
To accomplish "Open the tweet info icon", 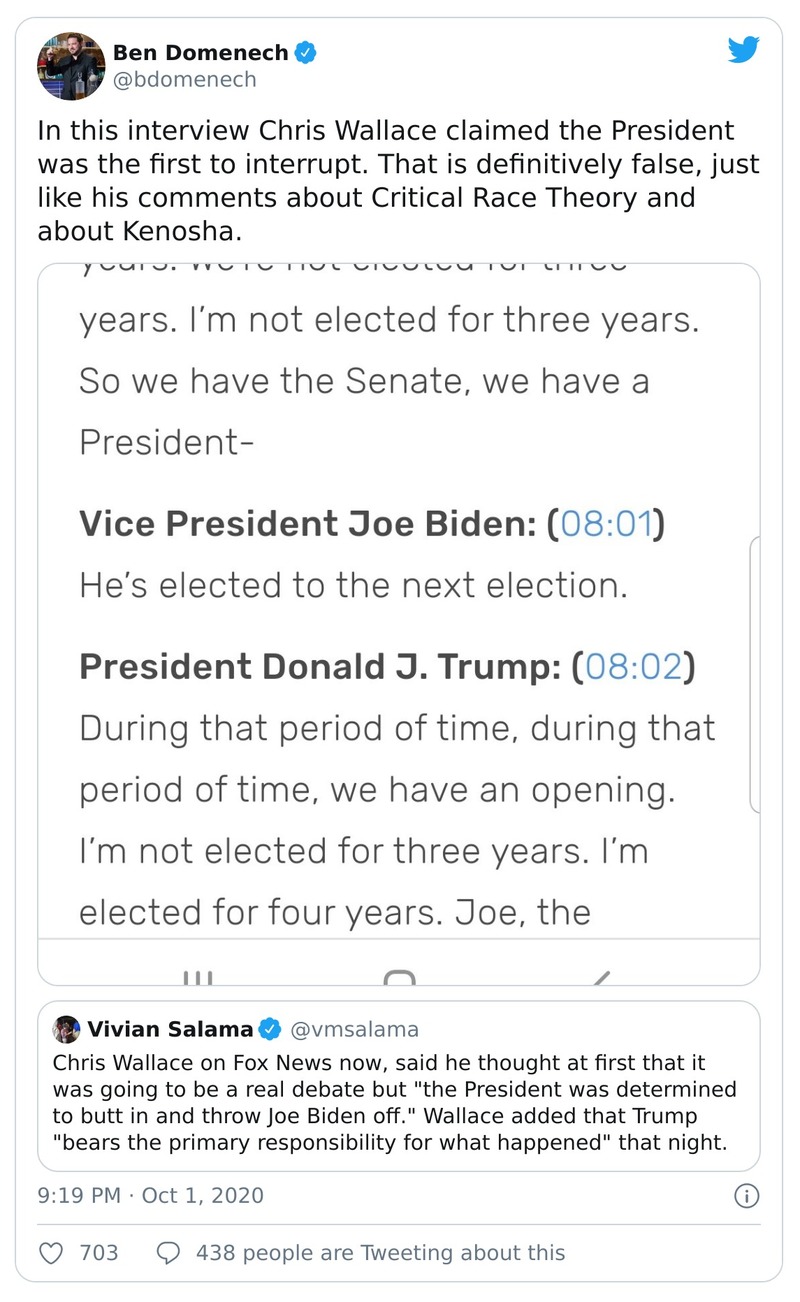I will tap(746, 1195).
